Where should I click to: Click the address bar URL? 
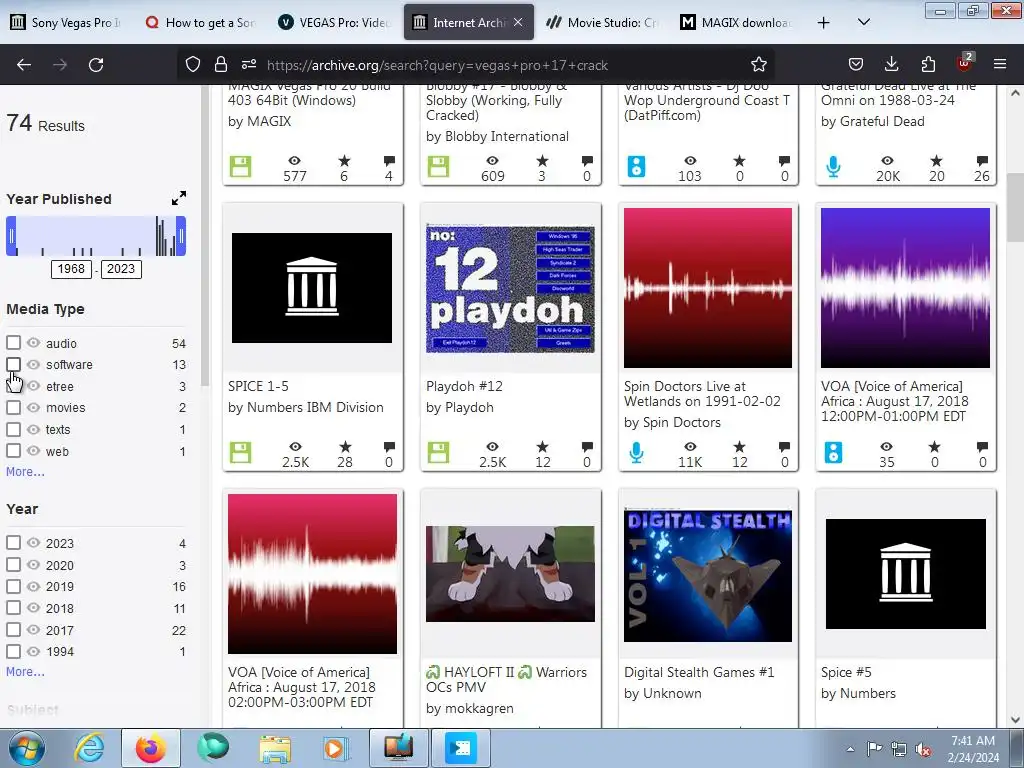[438, 65]
